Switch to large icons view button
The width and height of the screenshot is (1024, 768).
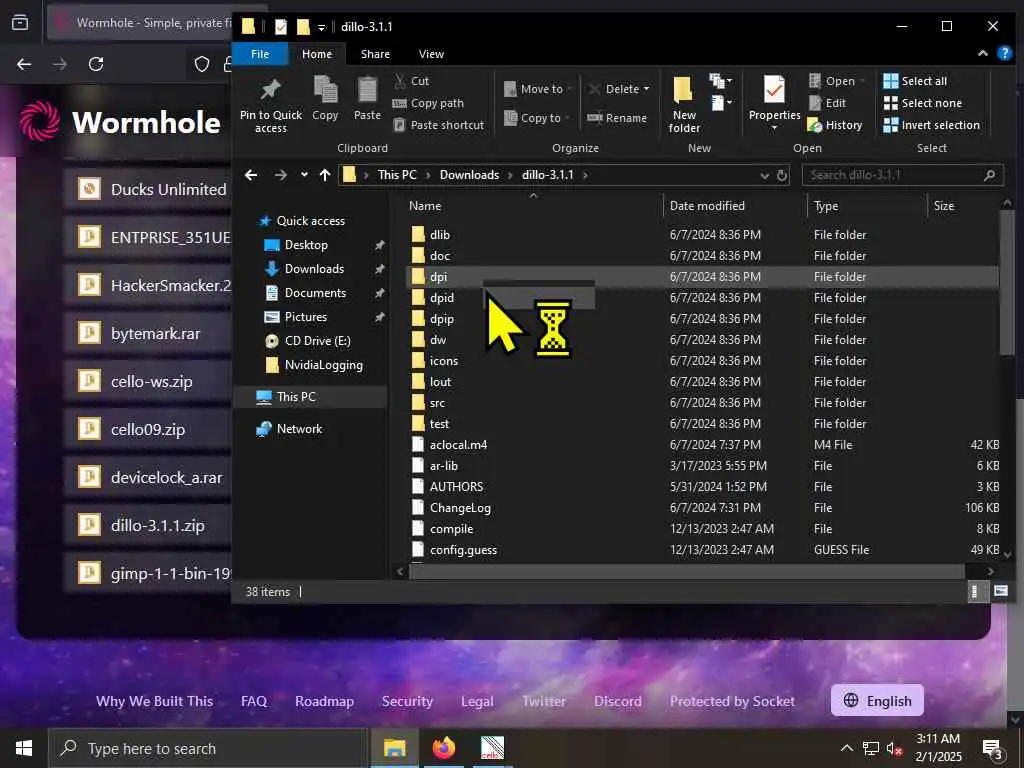click(x=1000, y=591)
